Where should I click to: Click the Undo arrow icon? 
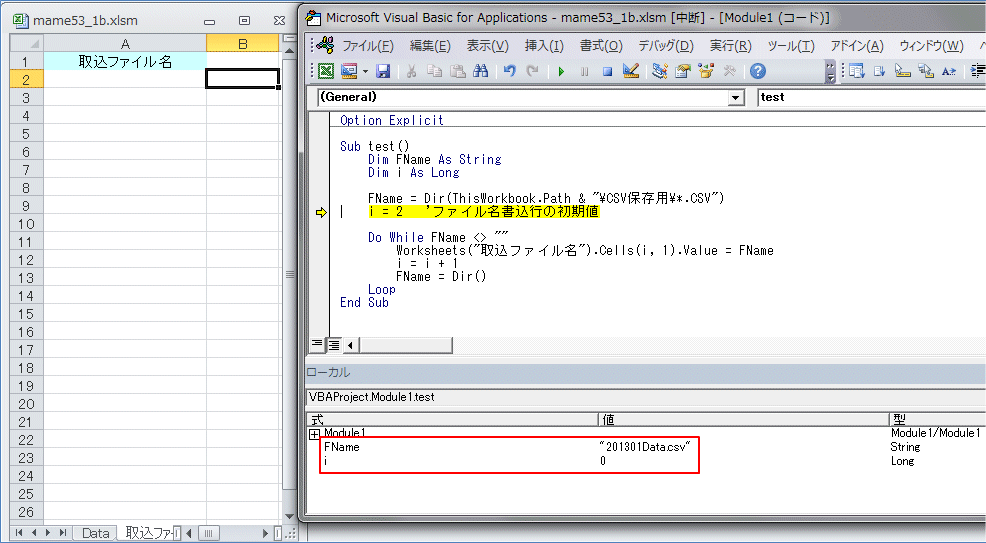(x=509, y=71)
